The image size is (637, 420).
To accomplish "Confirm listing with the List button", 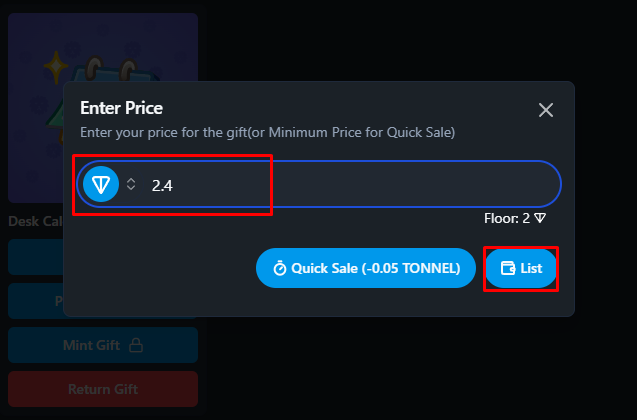I will [x=521, y=268].
